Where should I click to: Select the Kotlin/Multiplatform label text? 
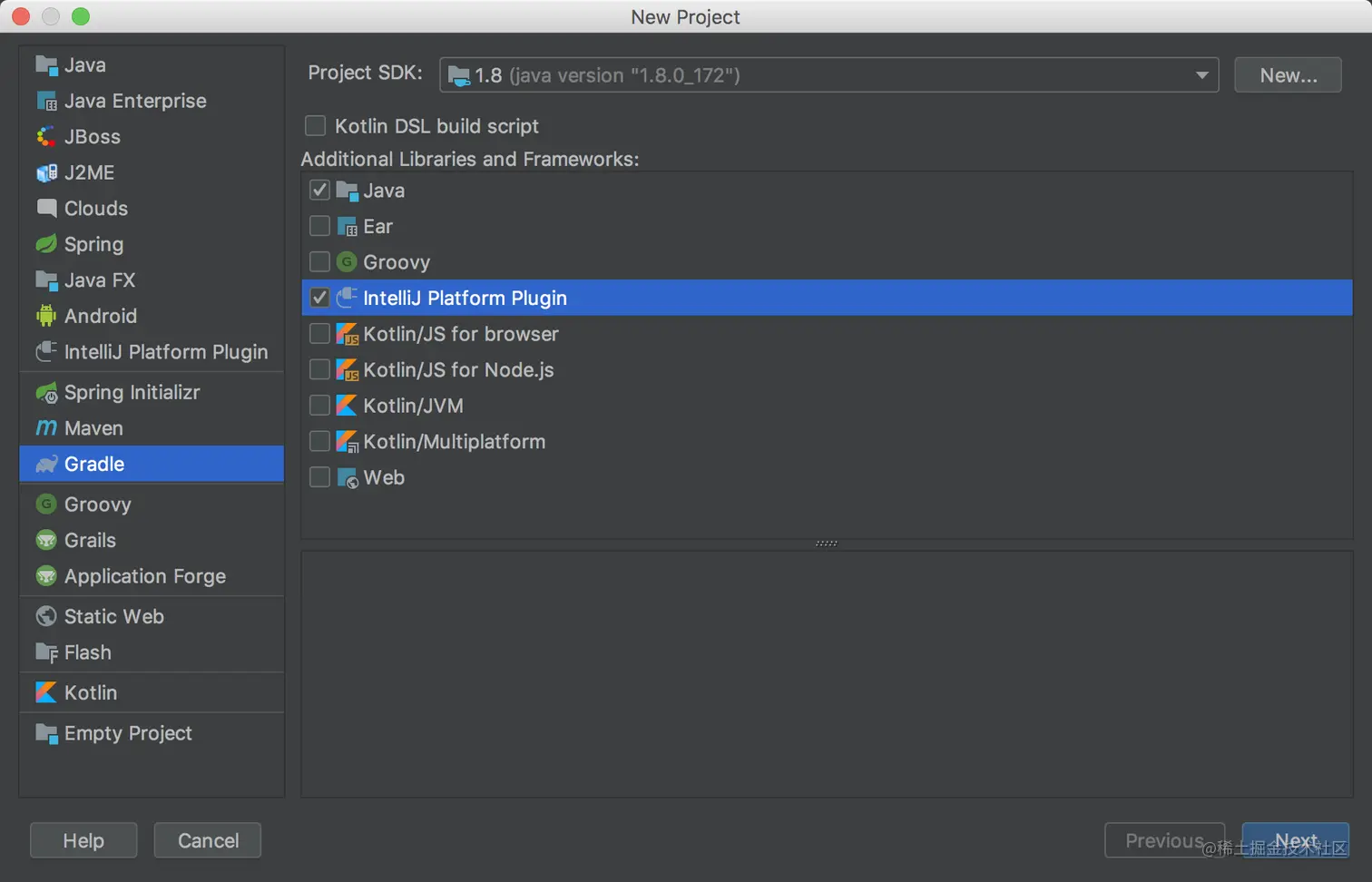click(455, 442)
